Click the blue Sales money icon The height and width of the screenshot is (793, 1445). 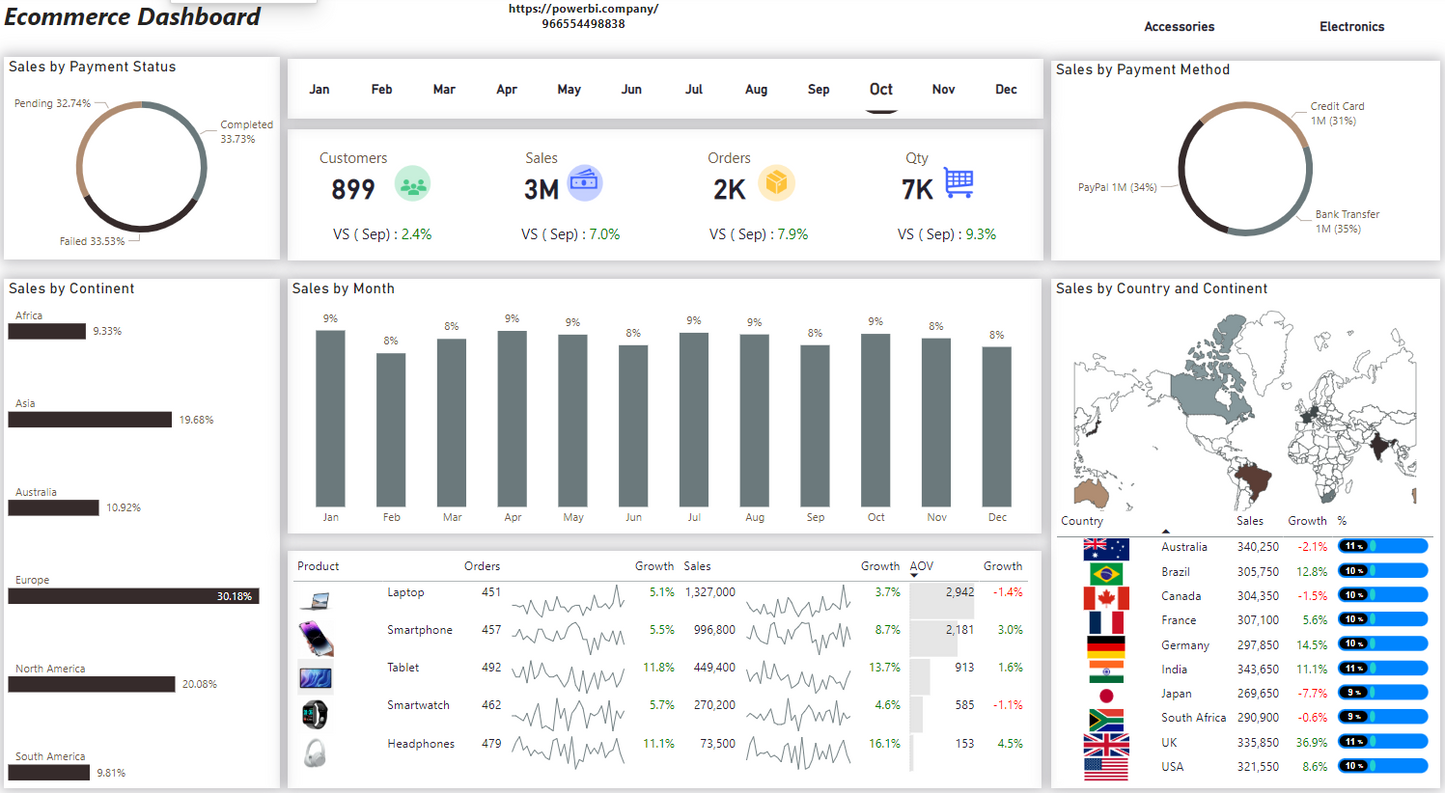coord(585,183)
